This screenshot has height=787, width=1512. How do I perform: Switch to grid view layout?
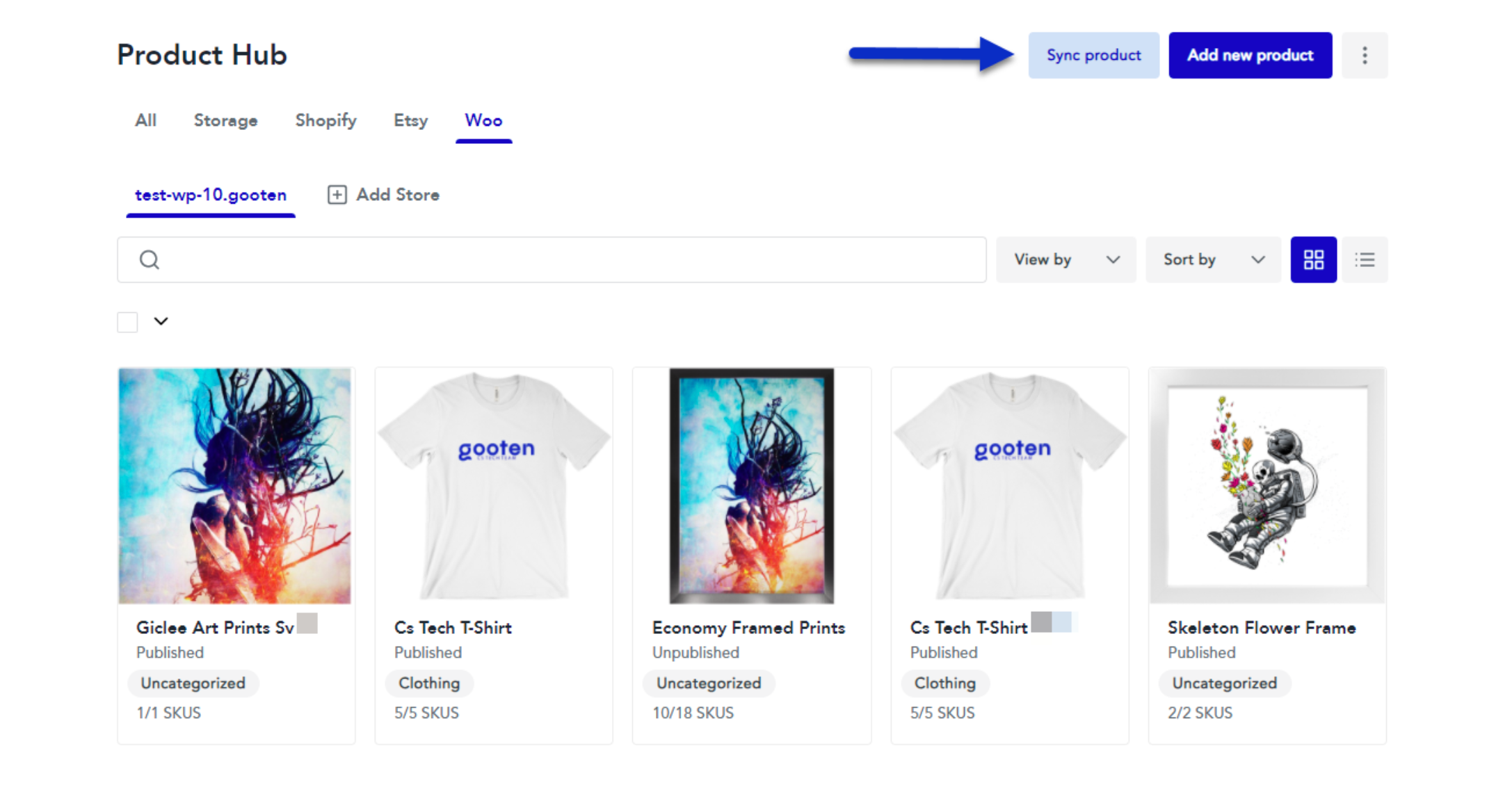[1313, 259]
